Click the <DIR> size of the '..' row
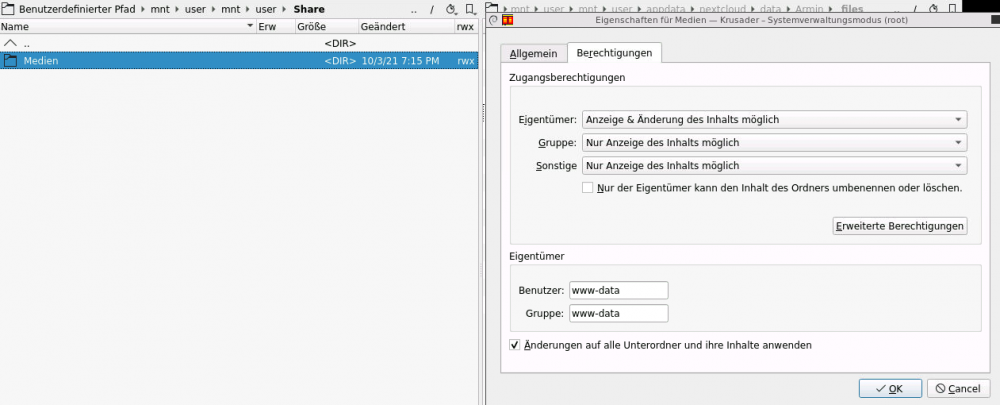Image resolution: width=1000 pixels, height=405 pixels. 340,43
